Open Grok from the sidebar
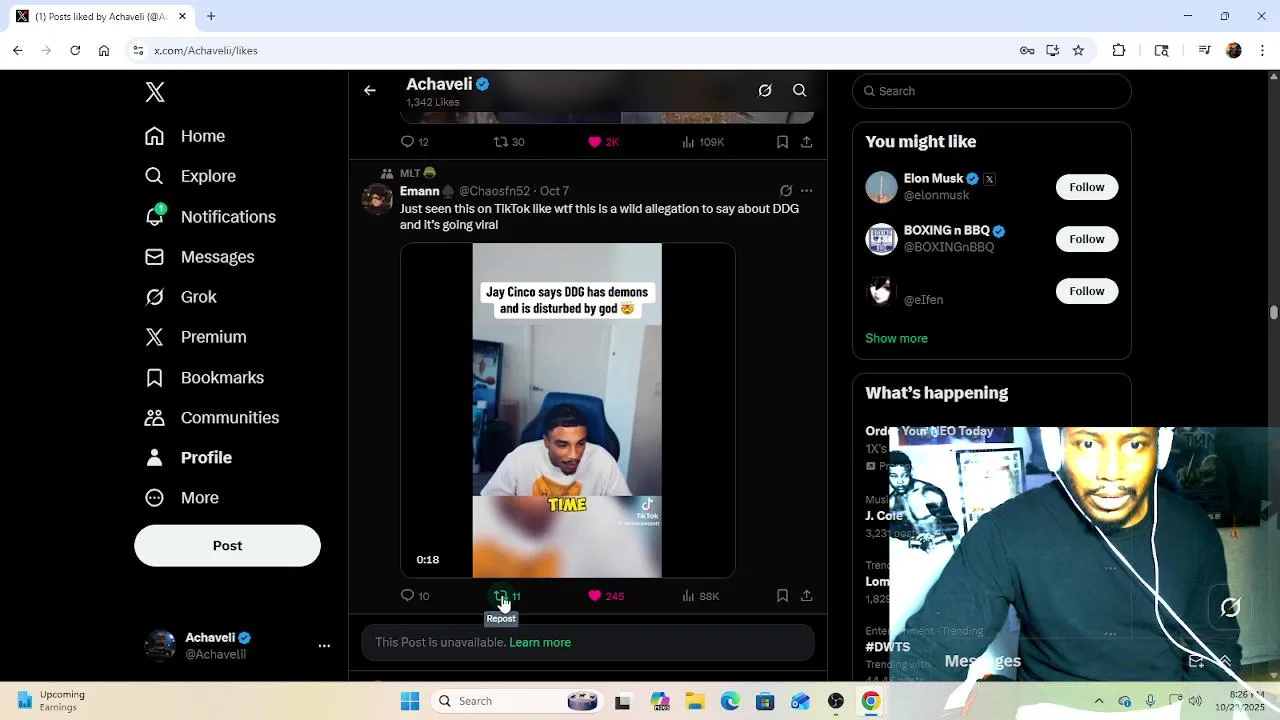The width and height of the screenshot is (1280, 720). coord(180,297)
